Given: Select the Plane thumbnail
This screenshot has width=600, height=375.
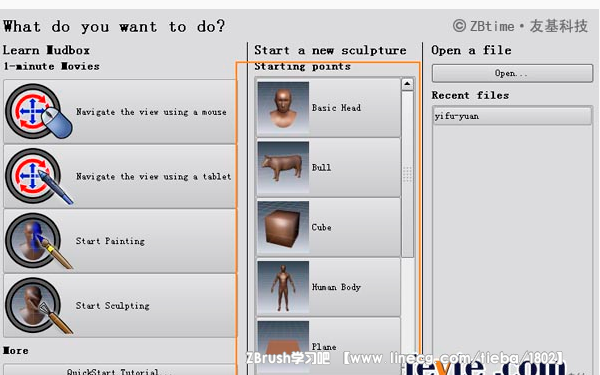Looking at the screenshot, I should click(x=283, y=346).
